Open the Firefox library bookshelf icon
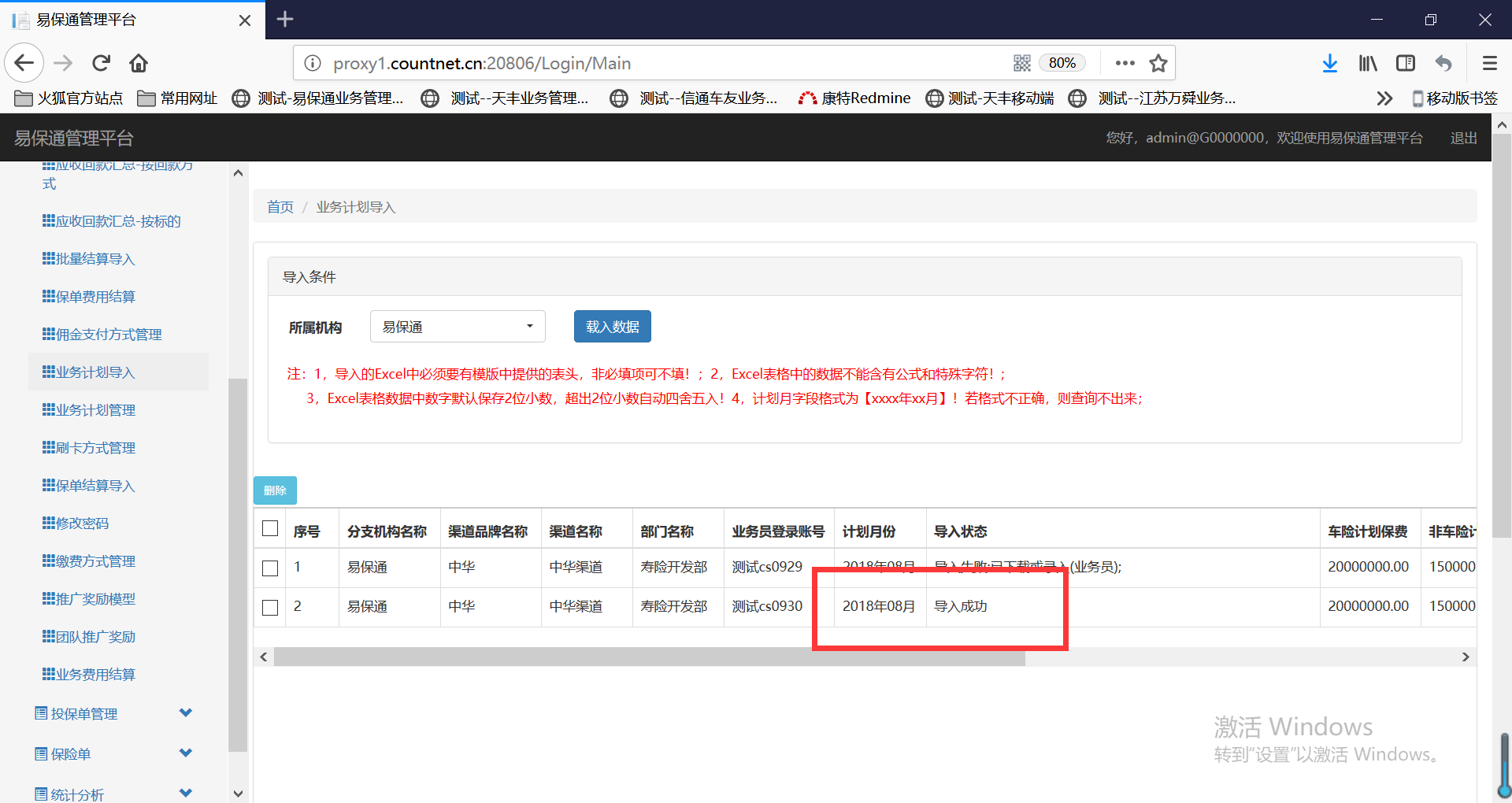The height and width of the screenshot is (803, 1512). point(1368,63)
